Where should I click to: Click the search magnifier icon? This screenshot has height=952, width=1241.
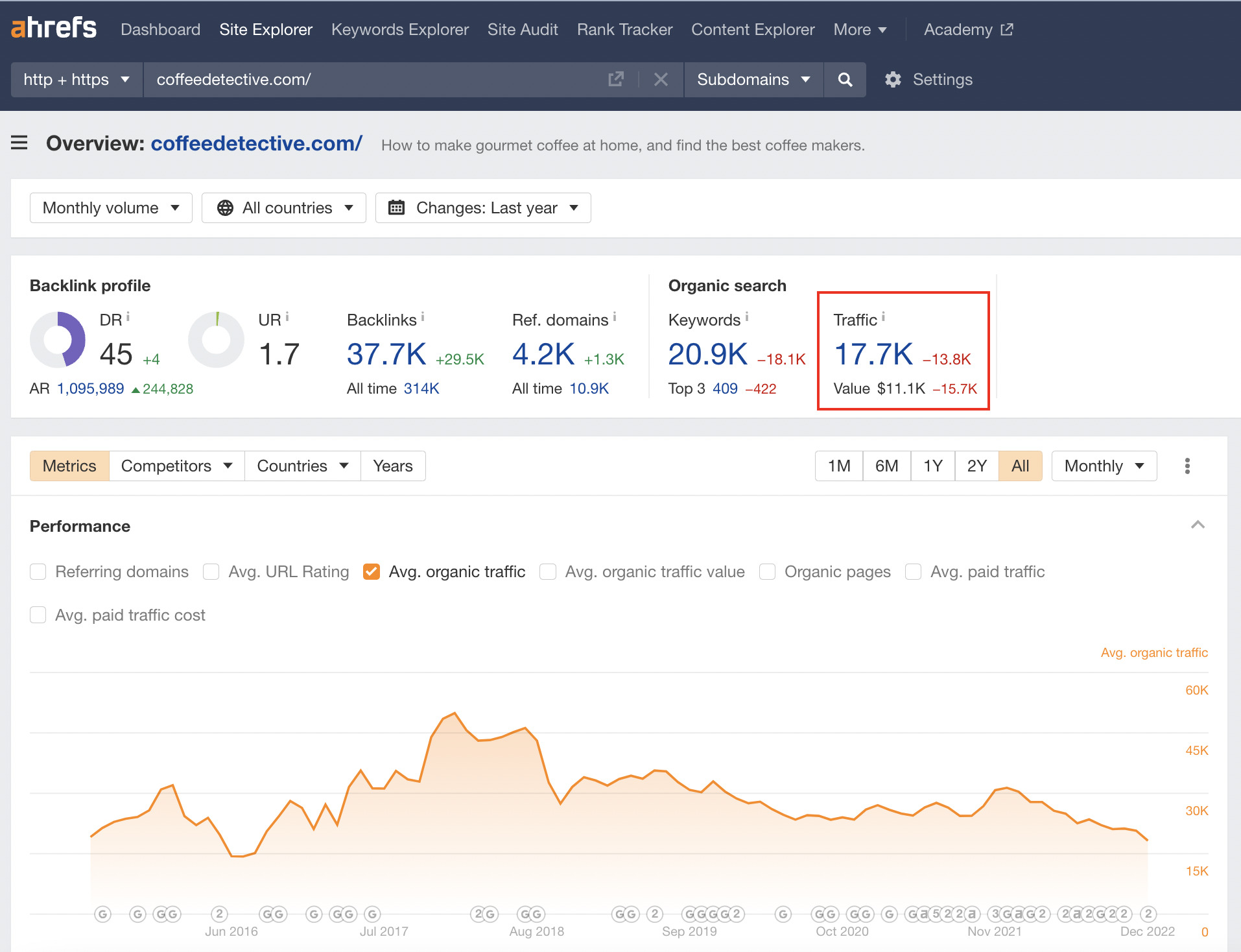[845, 79]
